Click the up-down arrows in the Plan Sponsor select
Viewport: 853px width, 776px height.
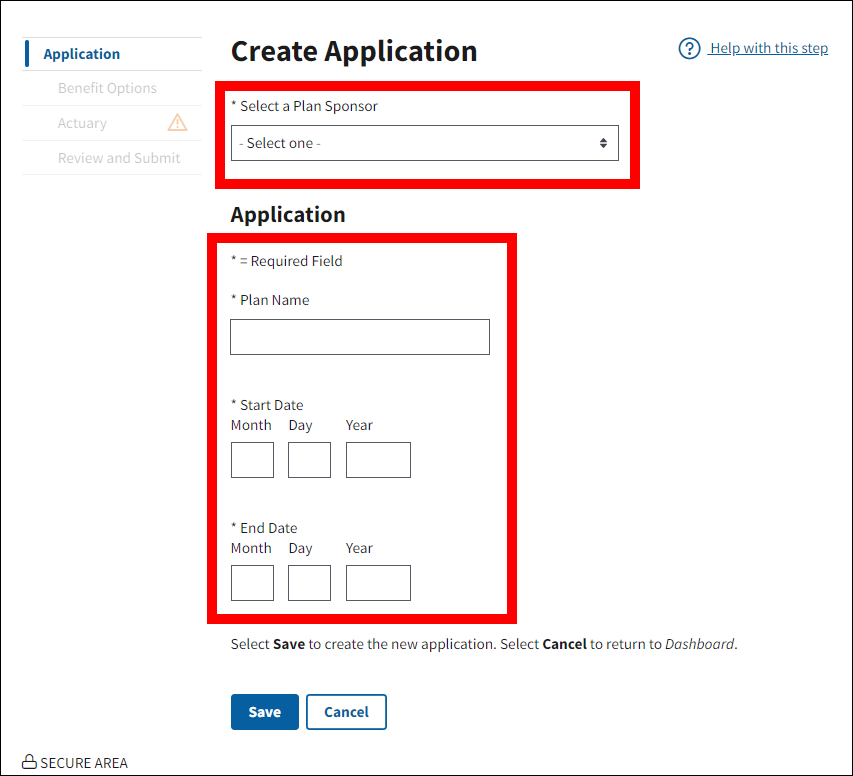pos(603,143)
